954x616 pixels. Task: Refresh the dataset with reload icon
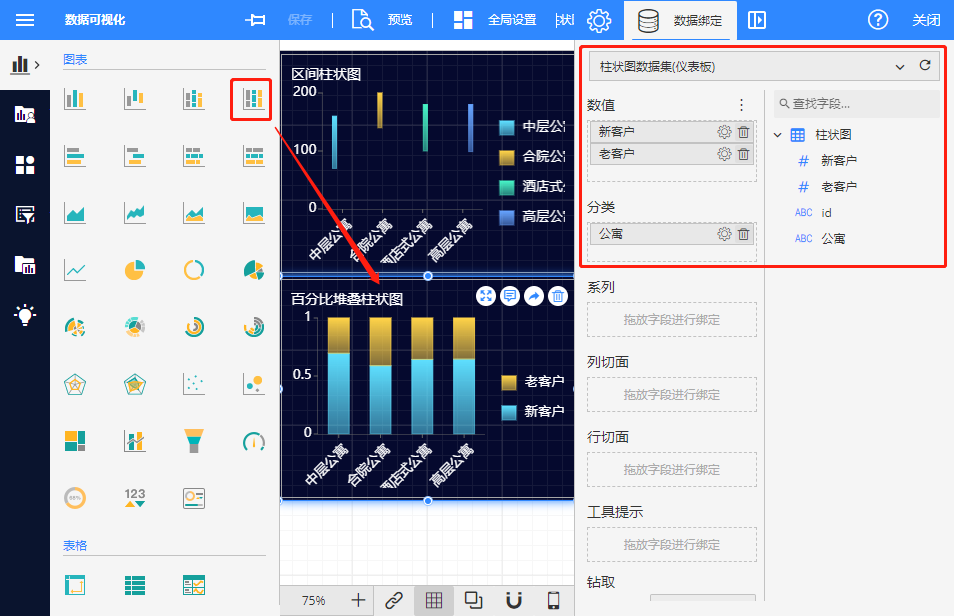click(x=925, y=66)
